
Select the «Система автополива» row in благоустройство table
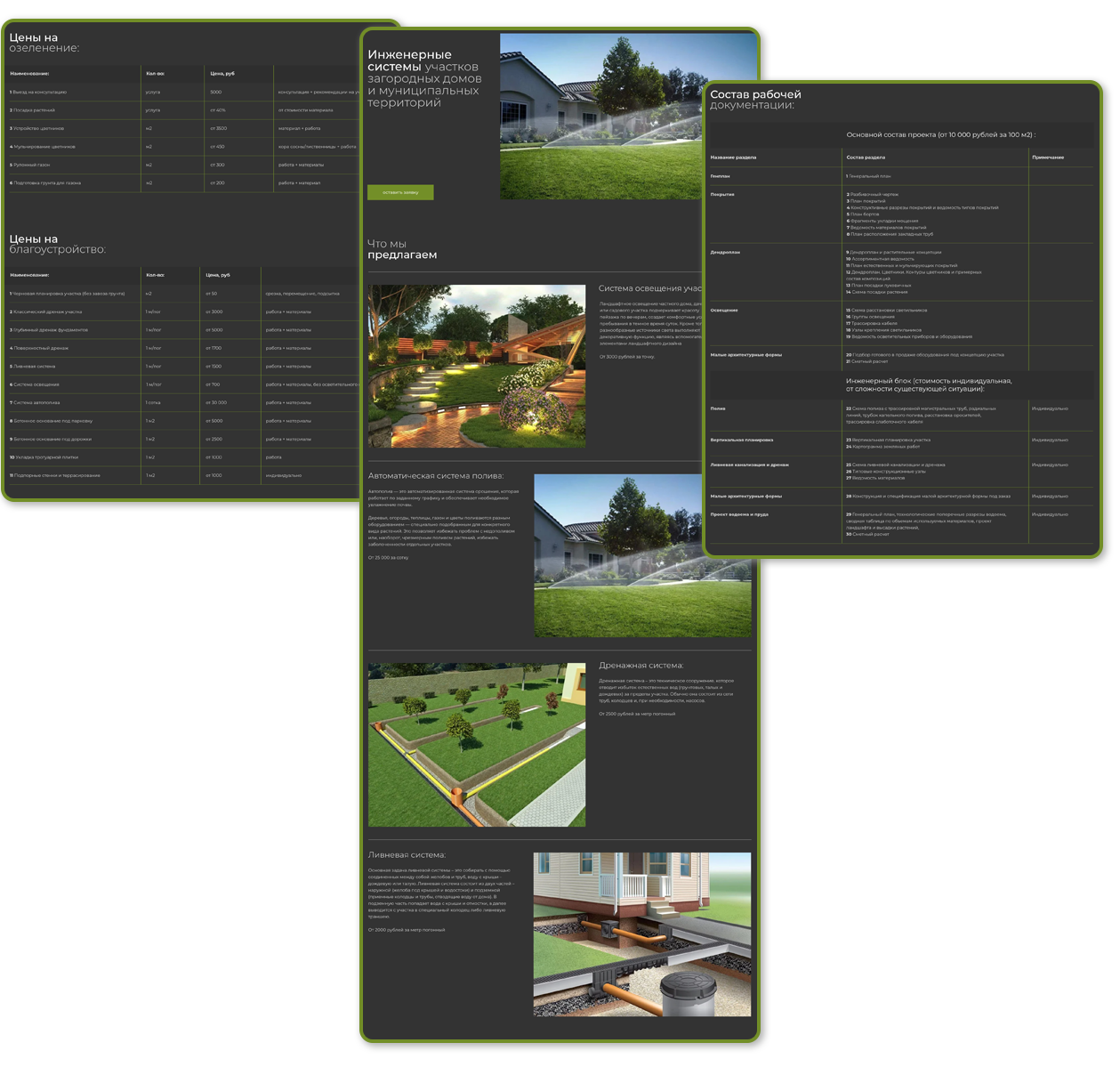click(x=37, y=402)
